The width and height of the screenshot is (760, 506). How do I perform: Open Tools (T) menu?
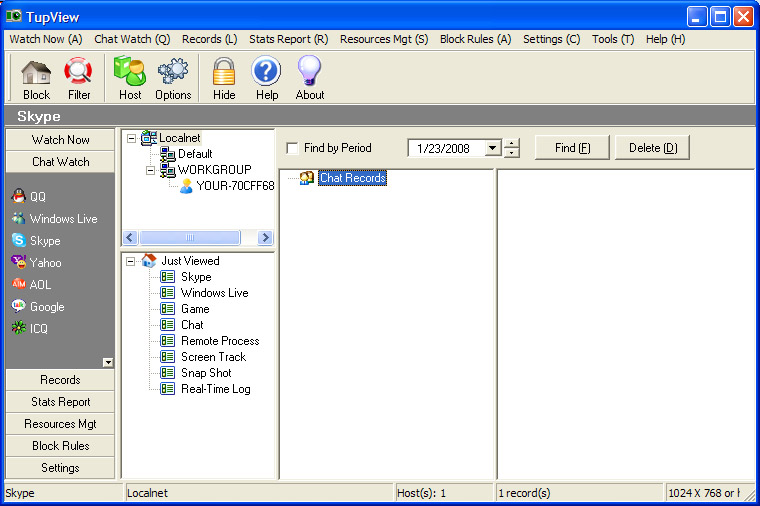[x=613, y=39]
